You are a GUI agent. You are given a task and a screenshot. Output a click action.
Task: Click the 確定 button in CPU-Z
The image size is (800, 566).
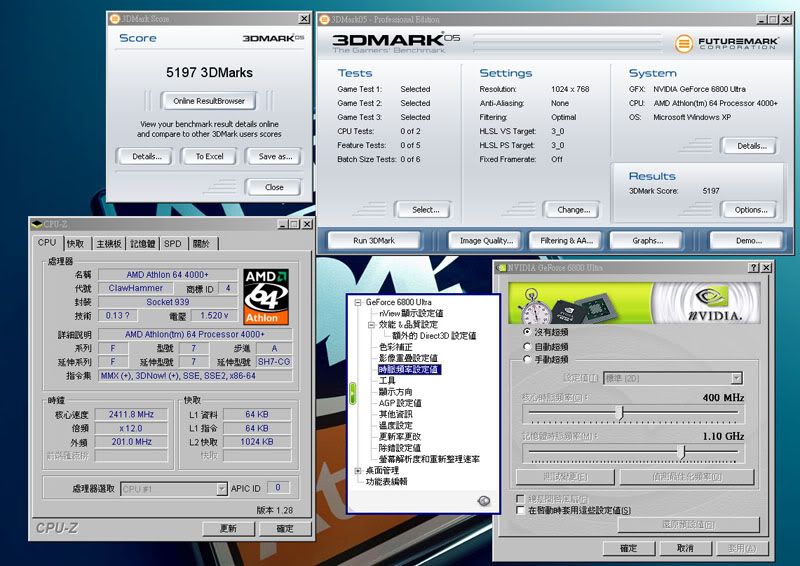coord(285,528)
